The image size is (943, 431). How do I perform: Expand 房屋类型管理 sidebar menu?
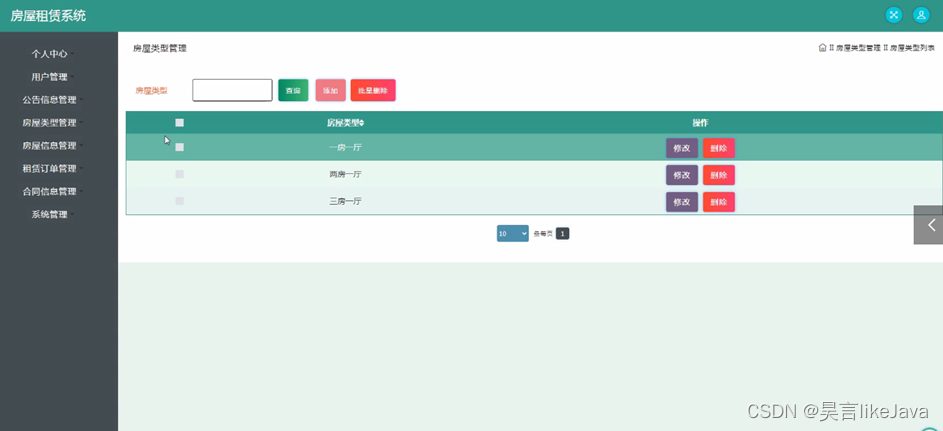[49, 123]
